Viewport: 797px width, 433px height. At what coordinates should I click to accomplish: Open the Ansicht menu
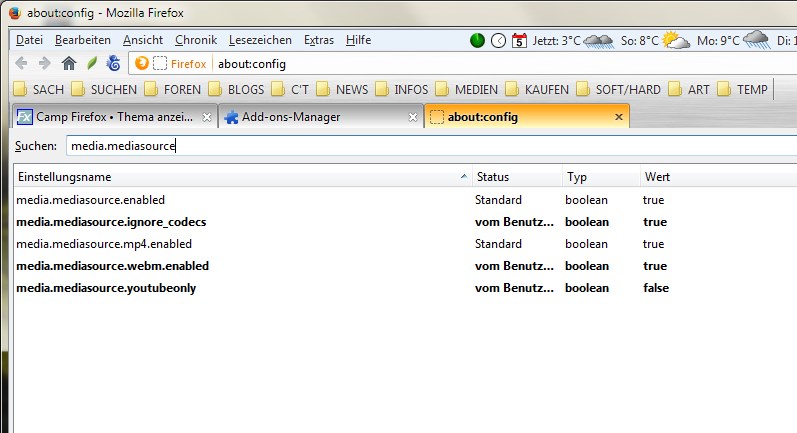(143, 40)
